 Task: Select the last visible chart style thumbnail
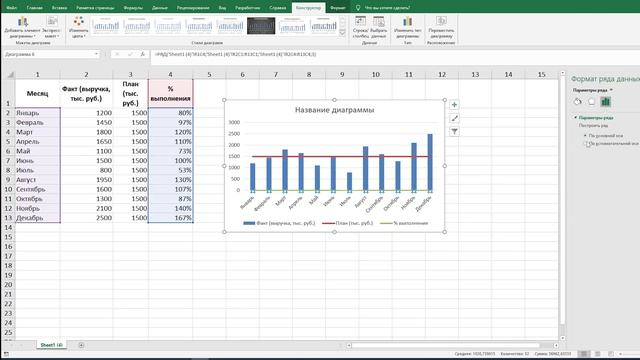click(324, 26)
